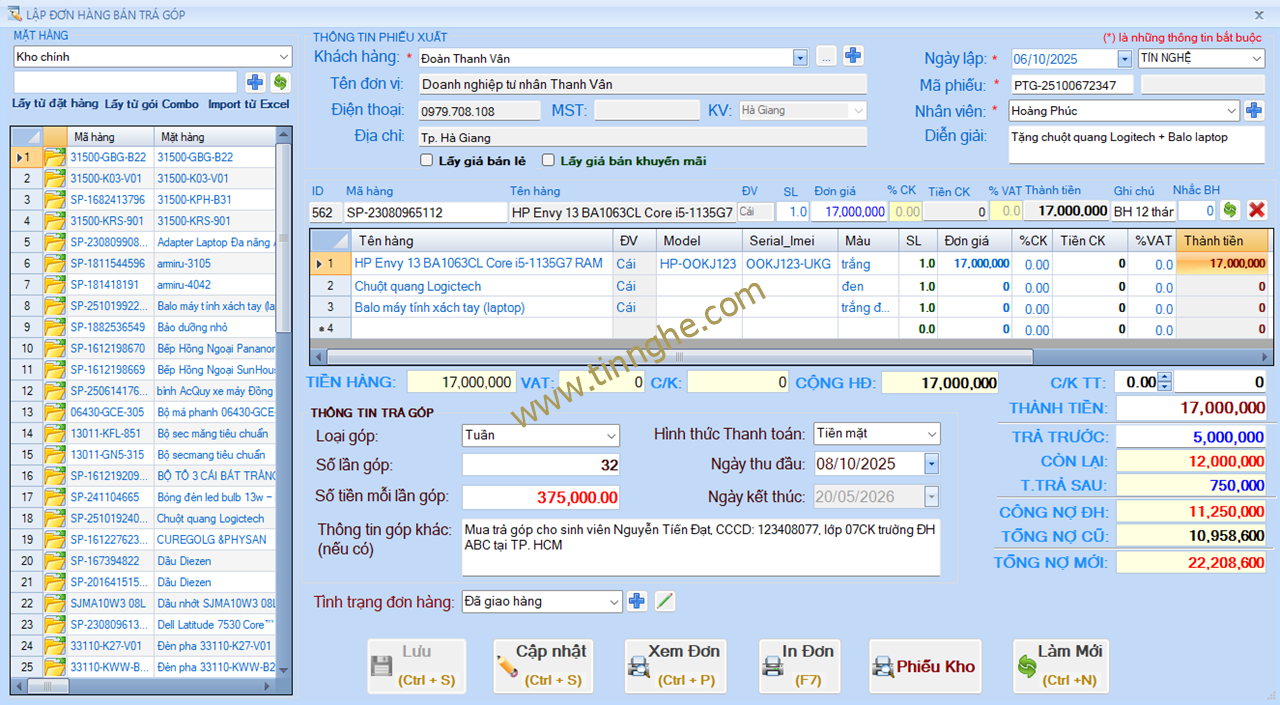Click the Import từ Excel link
Screen dimensions: 1280x705
pos(248,104)
